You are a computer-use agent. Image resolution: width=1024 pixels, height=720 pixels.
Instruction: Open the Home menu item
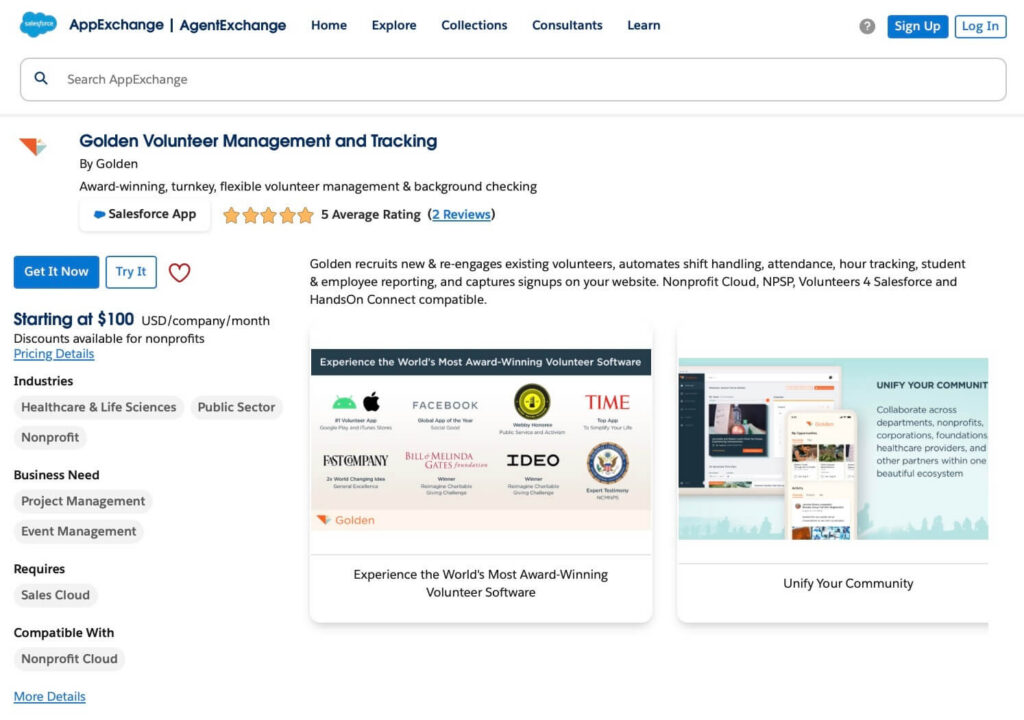[x=328, y=25]
